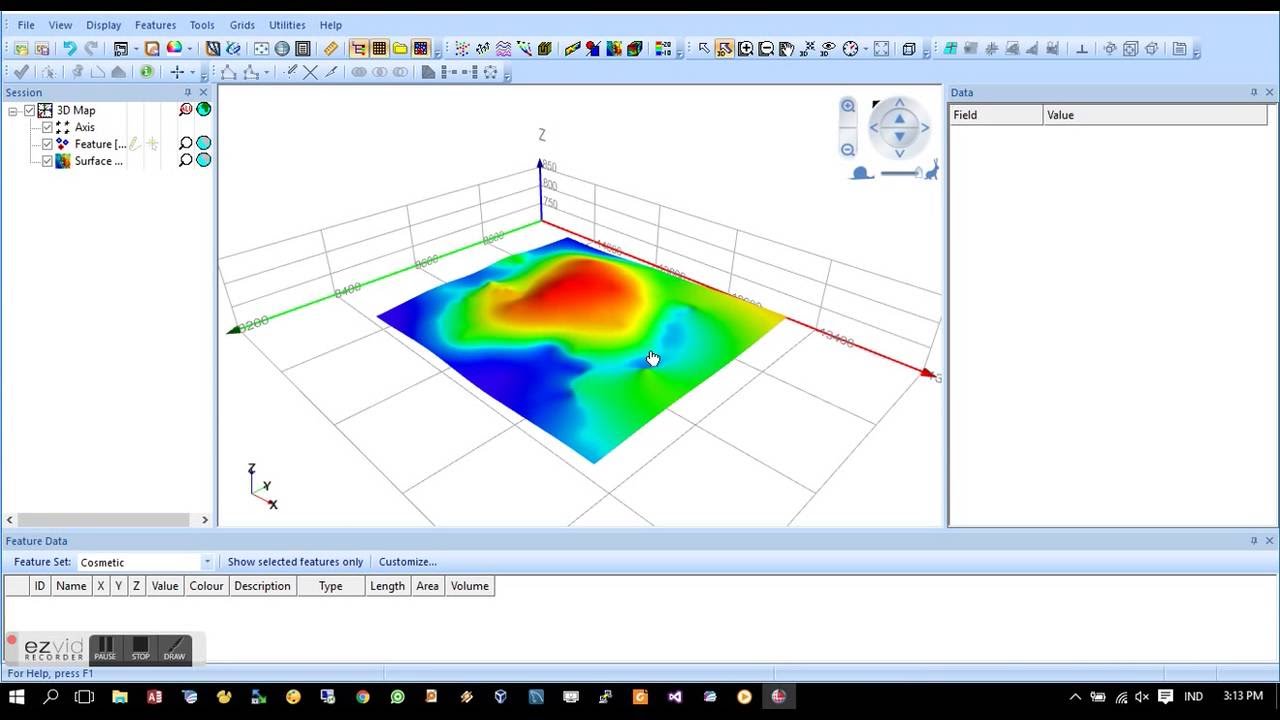This screenshot has width=1280, height=720.
Task: Click the X delete icon in second toolbar
Action: point(311,72)
